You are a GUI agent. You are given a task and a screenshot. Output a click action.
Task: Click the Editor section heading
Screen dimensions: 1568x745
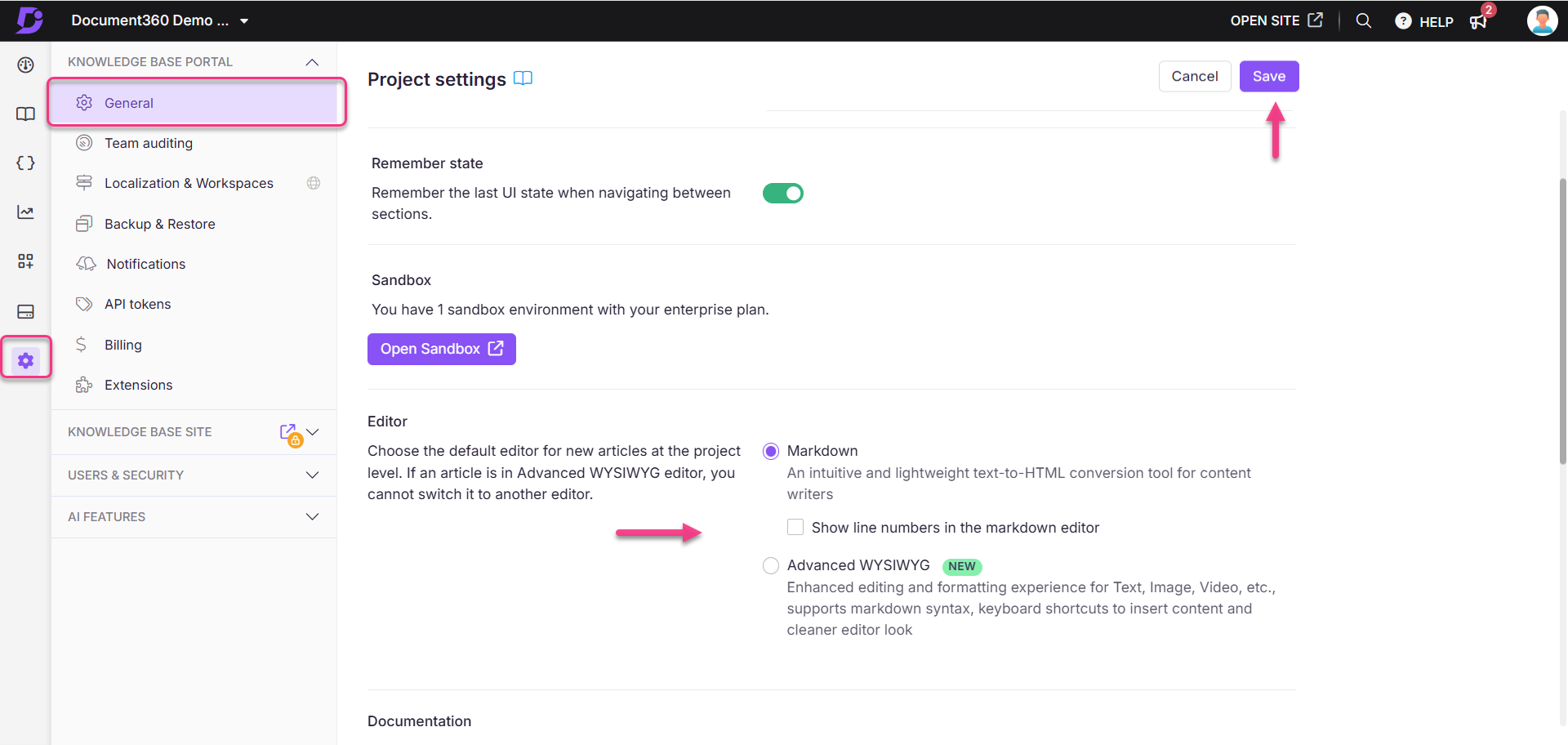(x=387, y=422)
